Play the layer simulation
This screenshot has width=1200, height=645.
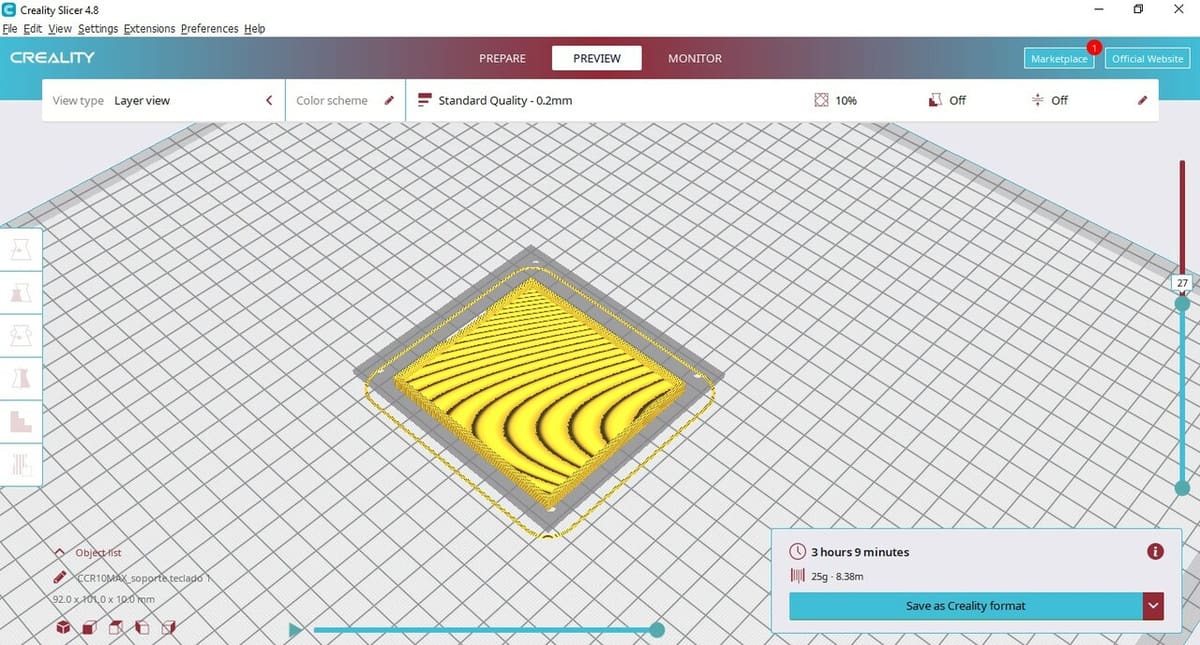[x=295, y=630]
